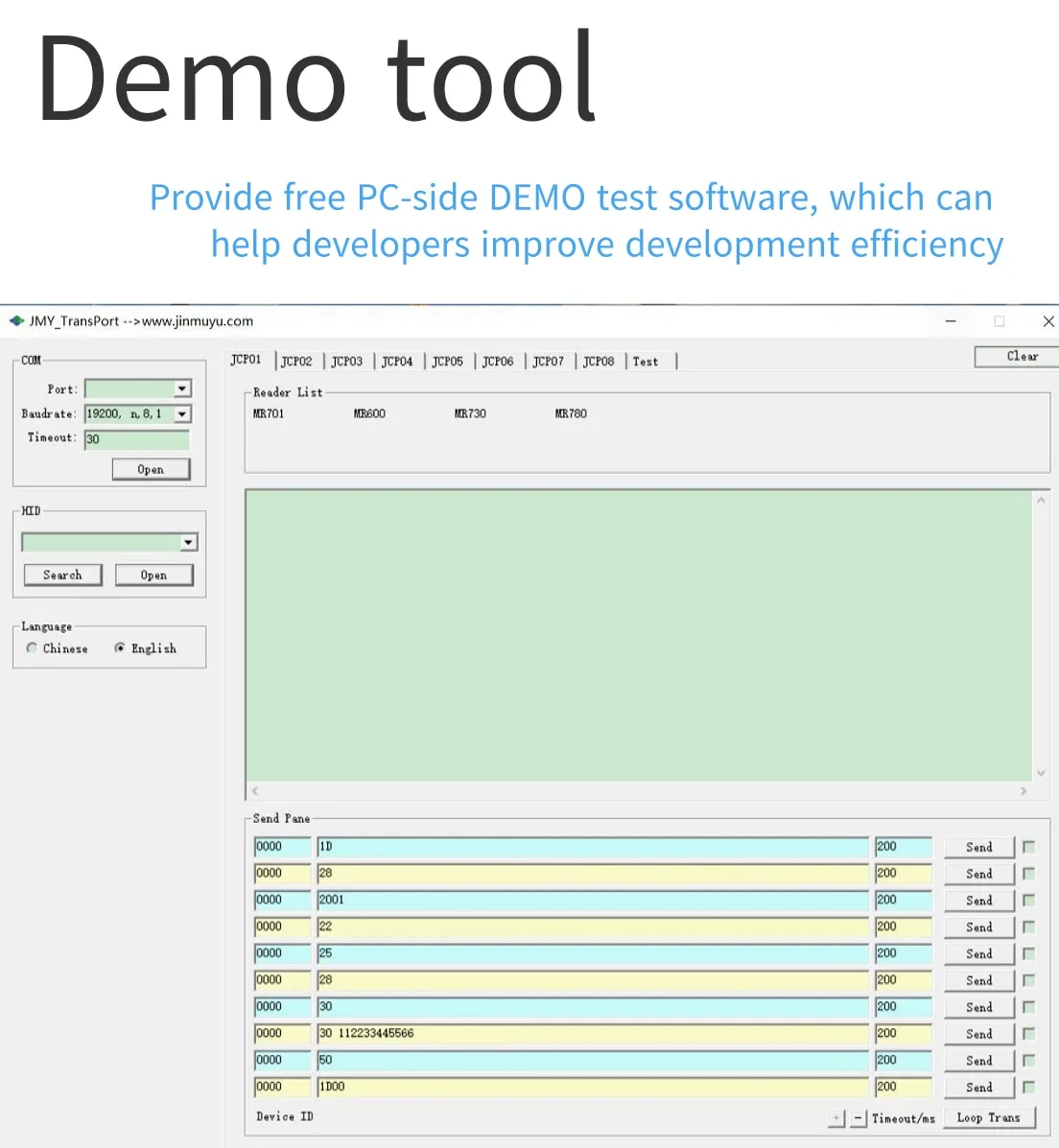Tick the checkbox on the 22 row
The height and width of the screenshot is (1148, 1059).
pos(1029,926)
